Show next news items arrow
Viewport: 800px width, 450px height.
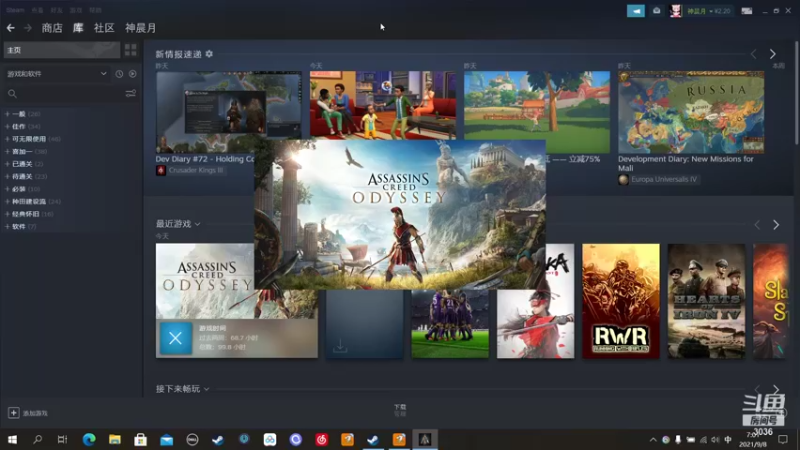(772, 54)
